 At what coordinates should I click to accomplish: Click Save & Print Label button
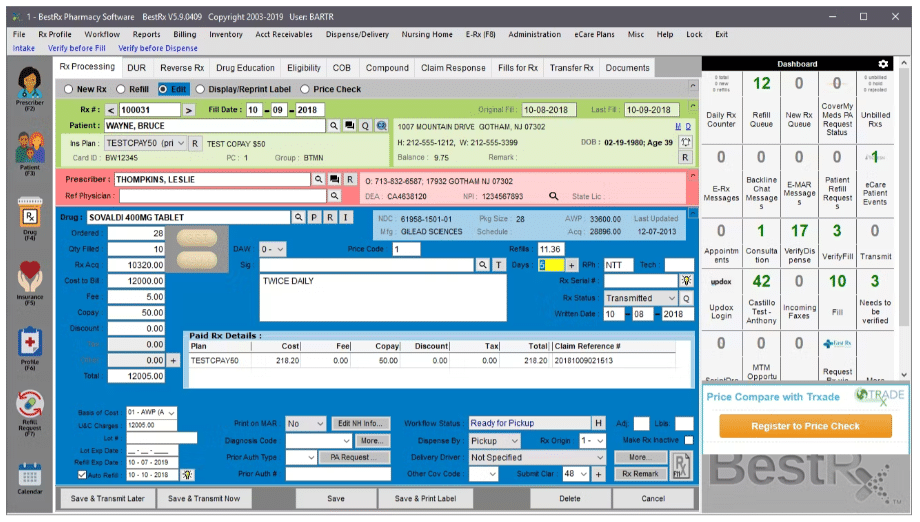pos(425,499)
